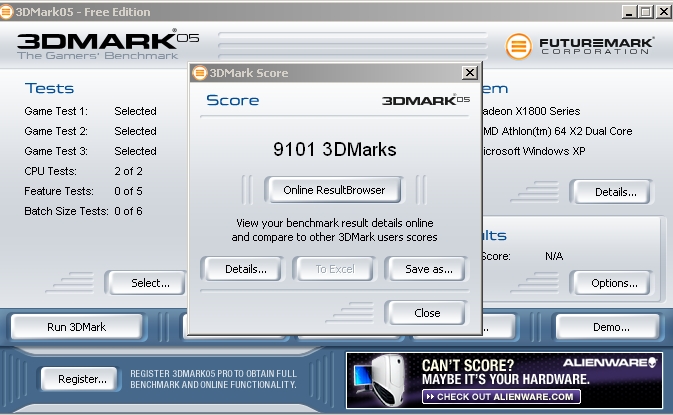Image resolution: width=673 pixels, height=415 pixels.
Task: Click the 9101 3DMarks score text
Action: (x=334, y=149)
